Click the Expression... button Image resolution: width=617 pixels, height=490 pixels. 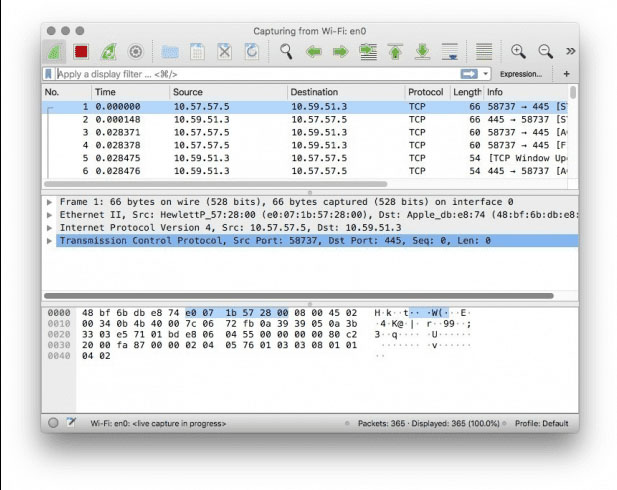[521, 74]
